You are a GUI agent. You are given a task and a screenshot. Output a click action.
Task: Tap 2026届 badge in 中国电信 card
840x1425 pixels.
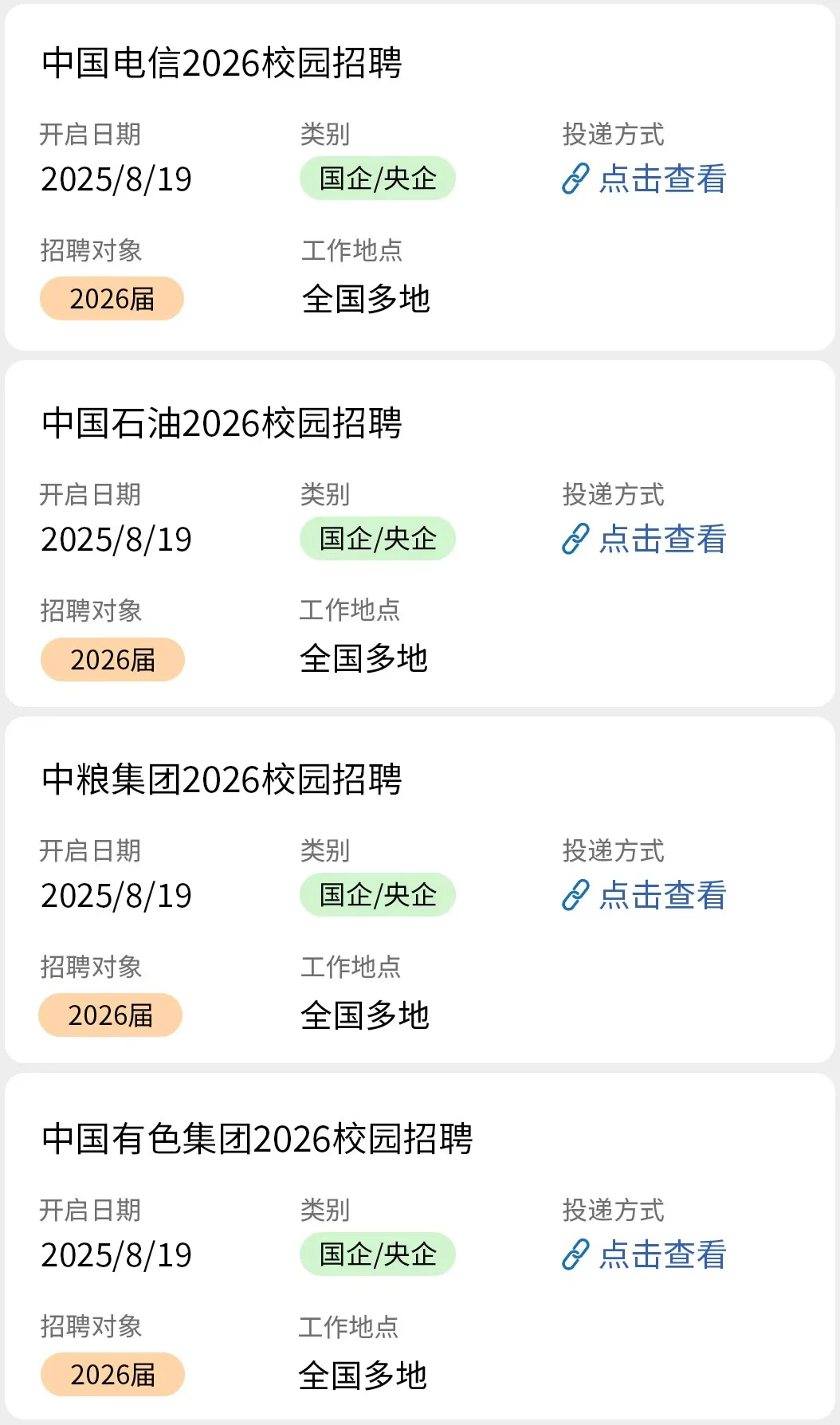tap(112, 299)
